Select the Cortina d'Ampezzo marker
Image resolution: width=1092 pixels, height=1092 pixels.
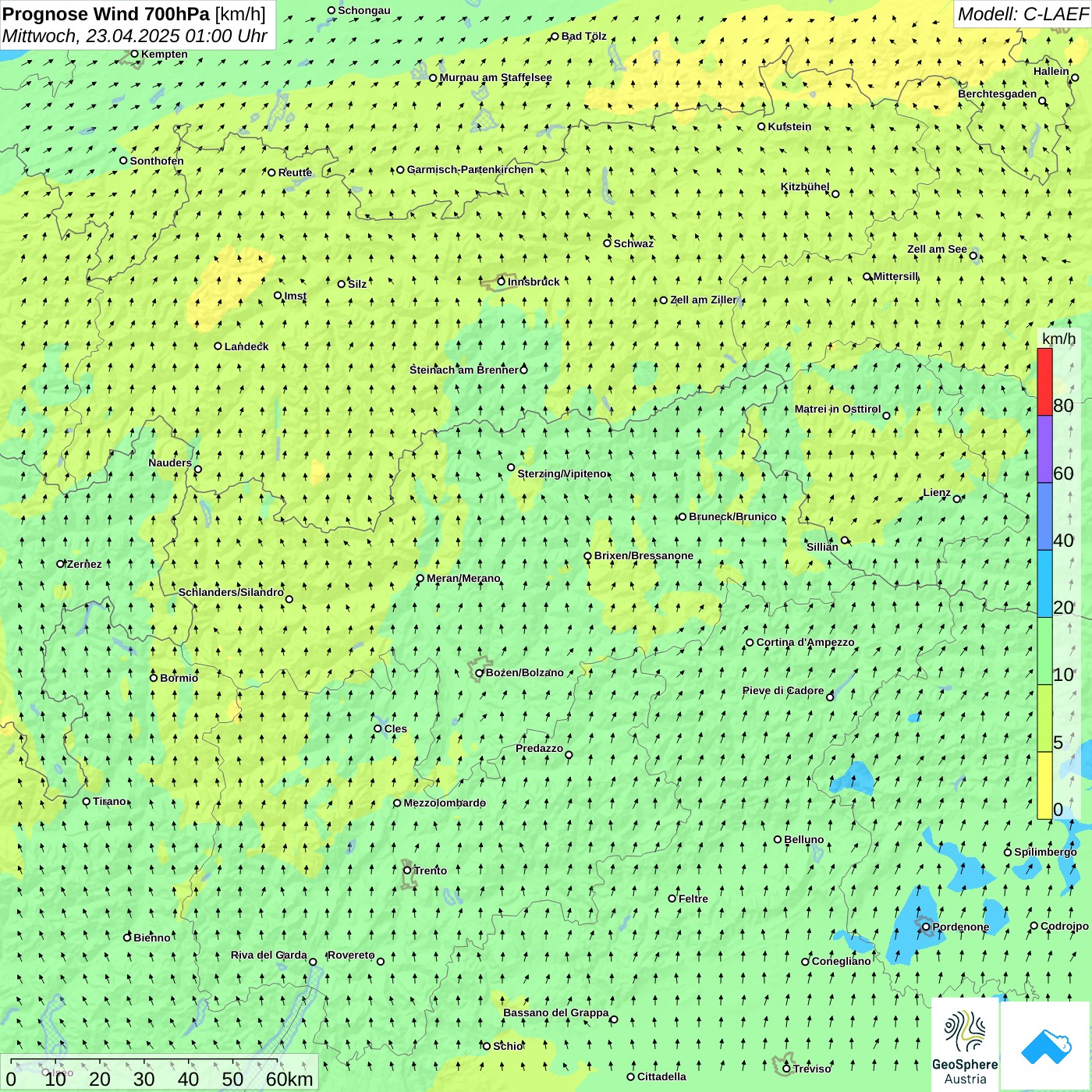pyautogui.click(x=750, y=643)
